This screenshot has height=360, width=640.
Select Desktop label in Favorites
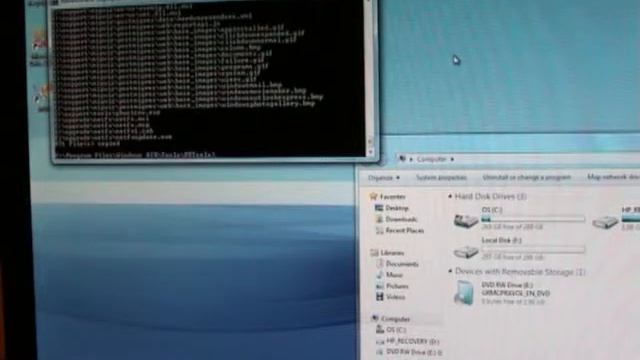click(397, 208)
